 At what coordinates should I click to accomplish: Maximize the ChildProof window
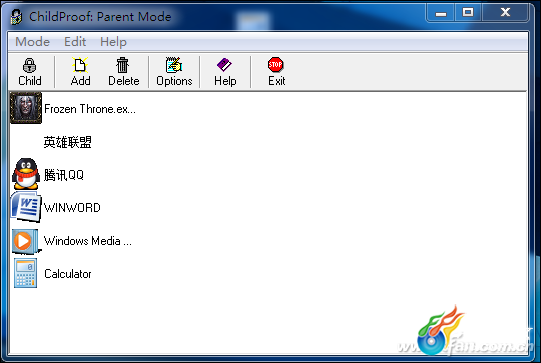coord(468,13)
